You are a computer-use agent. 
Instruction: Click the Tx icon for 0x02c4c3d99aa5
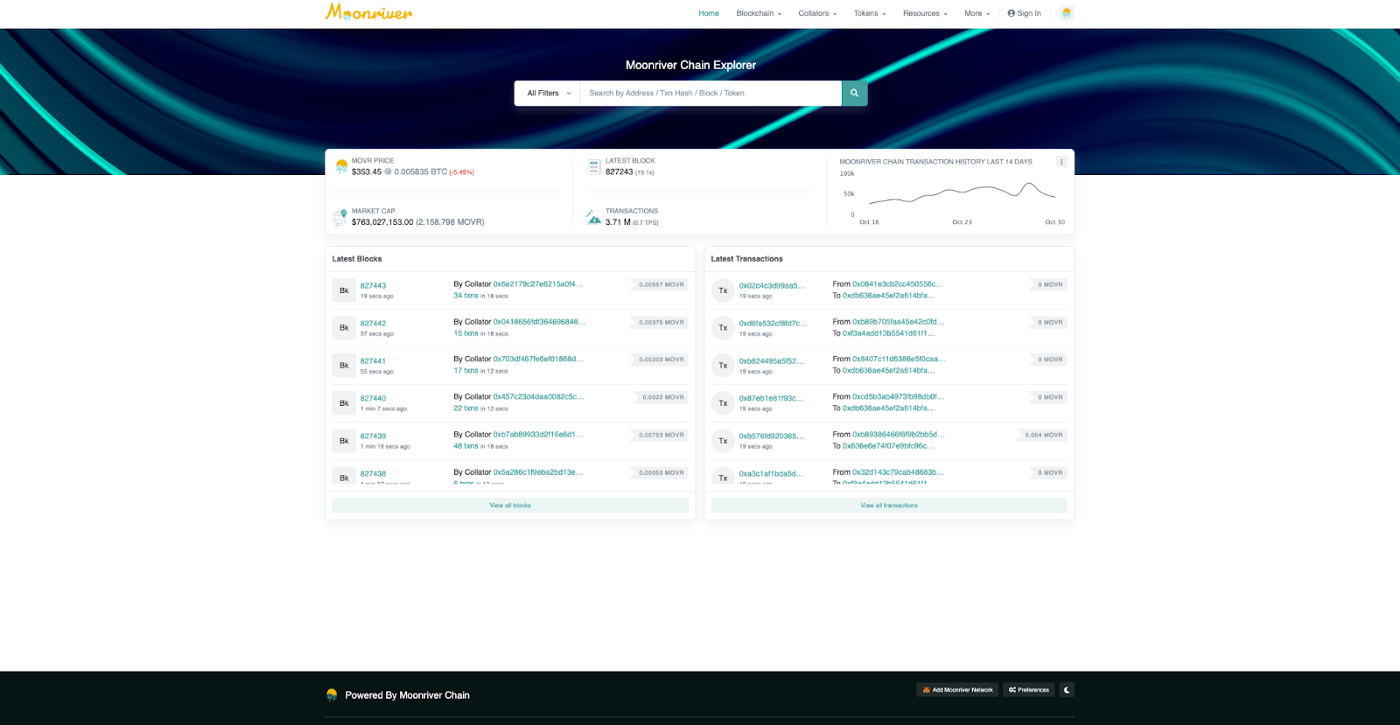point(723,290)
